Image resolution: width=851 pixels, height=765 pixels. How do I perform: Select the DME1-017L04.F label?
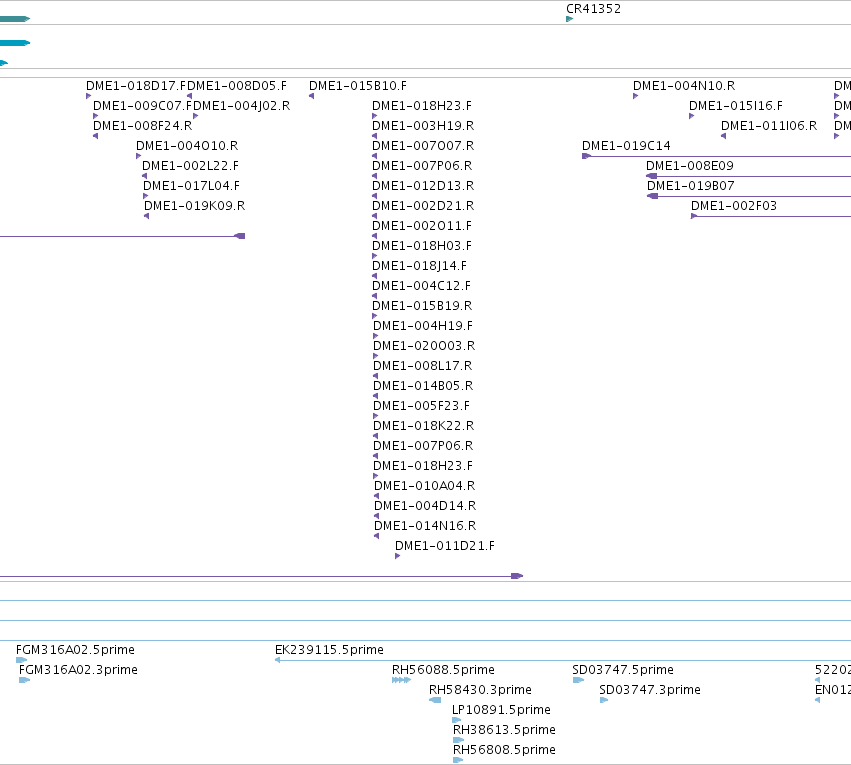191,186
